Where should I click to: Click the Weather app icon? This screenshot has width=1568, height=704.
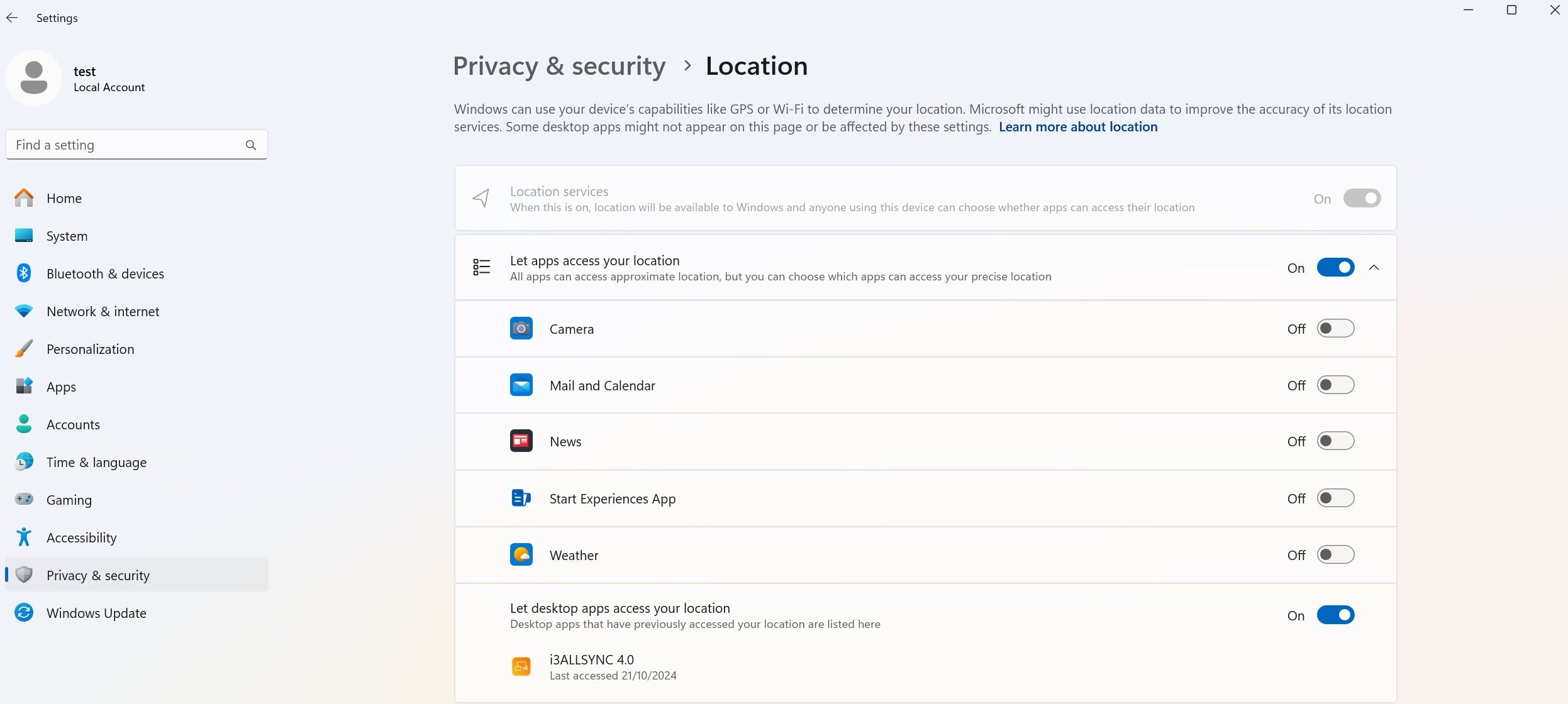pyautogui.click(x=521, y=555)
